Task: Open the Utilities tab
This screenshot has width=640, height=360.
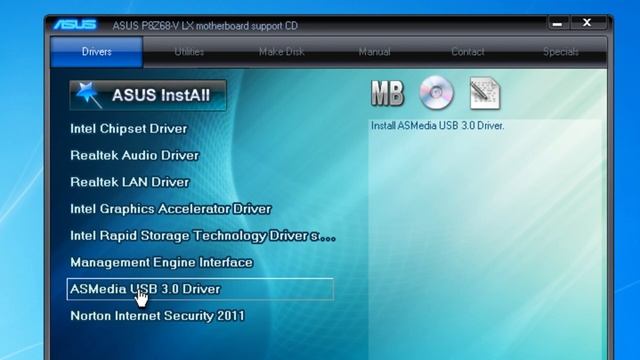Action: click(189, 52)
